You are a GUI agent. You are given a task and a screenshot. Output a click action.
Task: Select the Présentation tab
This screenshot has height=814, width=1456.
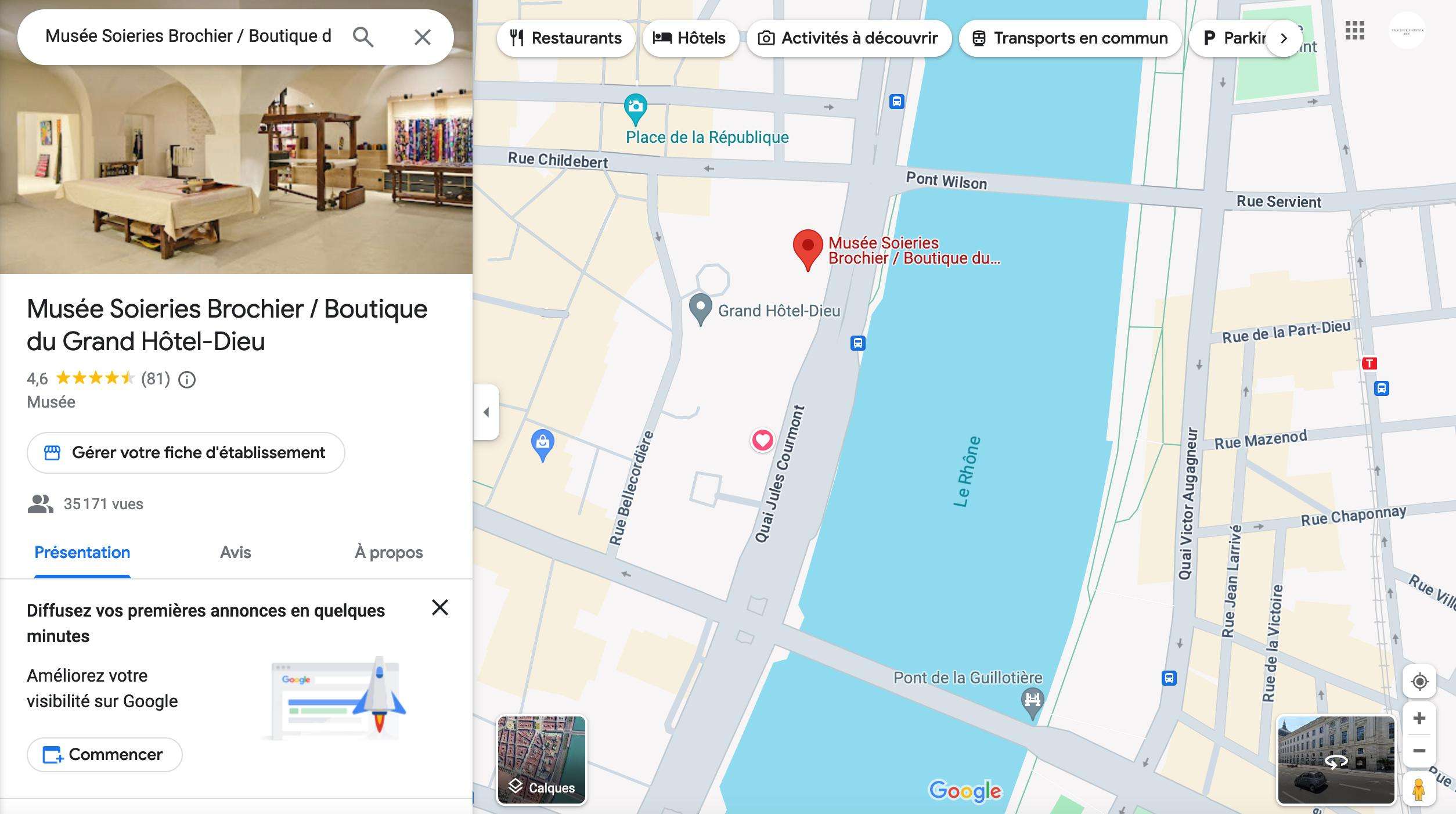pos(82,553)
